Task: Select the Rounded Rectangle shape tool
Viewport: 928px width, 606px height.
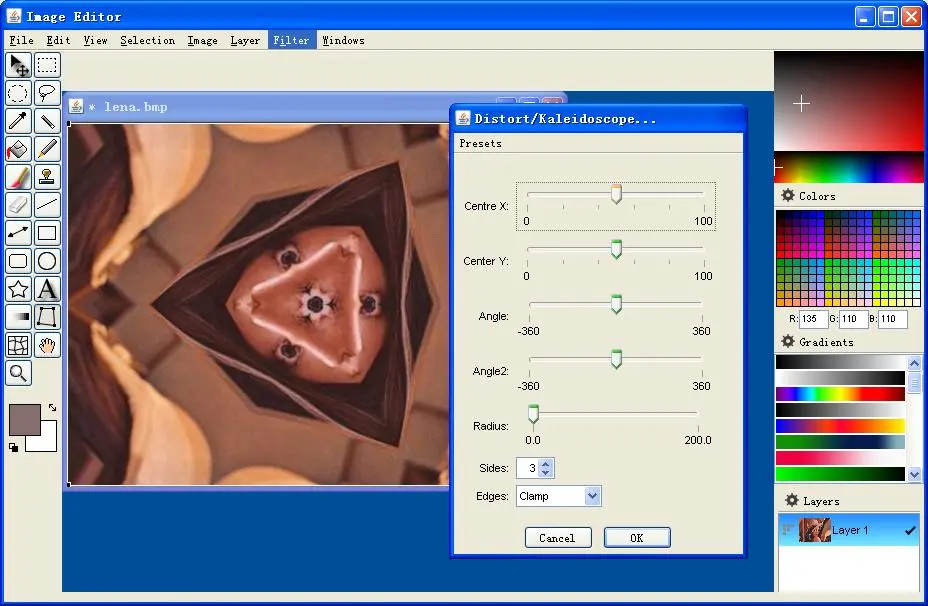Action: tap(18, 261)
